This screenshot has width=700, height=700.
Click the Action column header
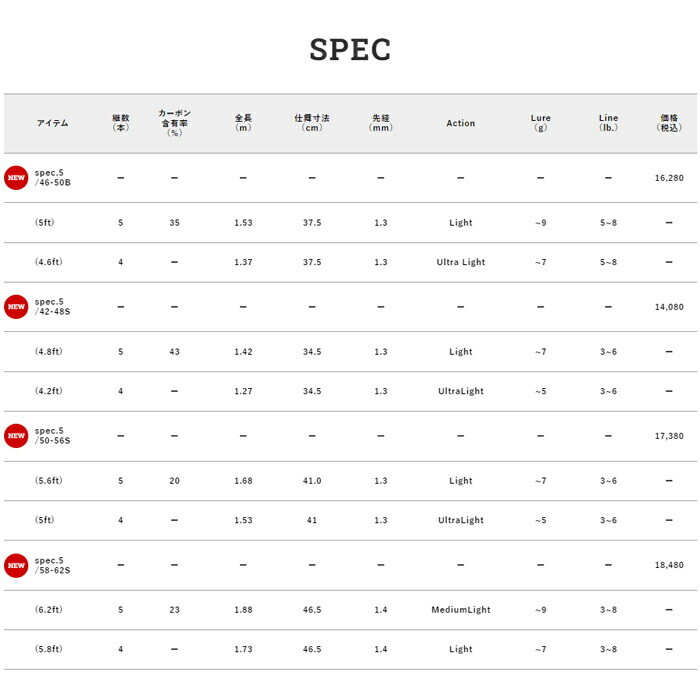tap(461, 123)
